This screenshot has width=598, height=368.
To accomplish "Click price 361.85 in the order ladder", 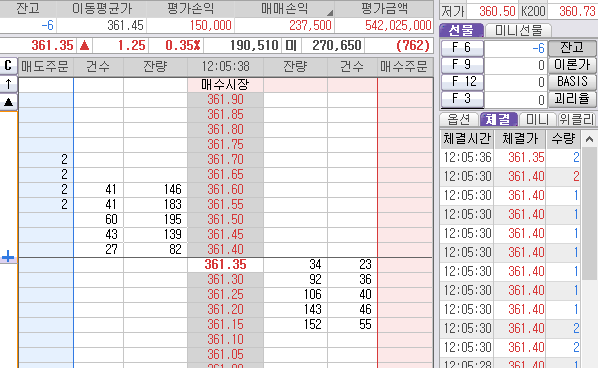I will (225, 115).
